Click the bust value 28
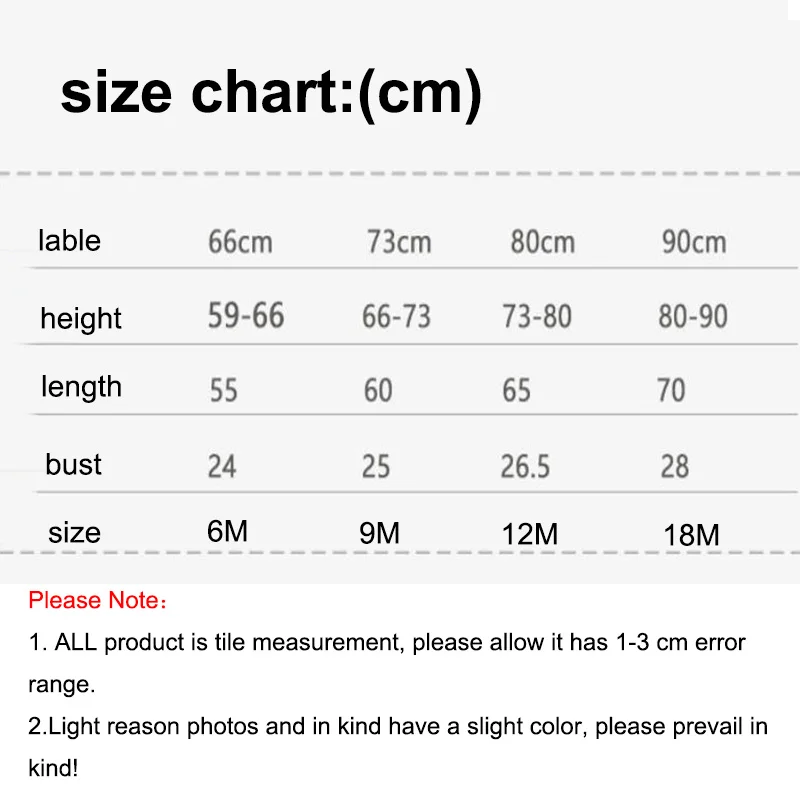 [x=674, y=466]
